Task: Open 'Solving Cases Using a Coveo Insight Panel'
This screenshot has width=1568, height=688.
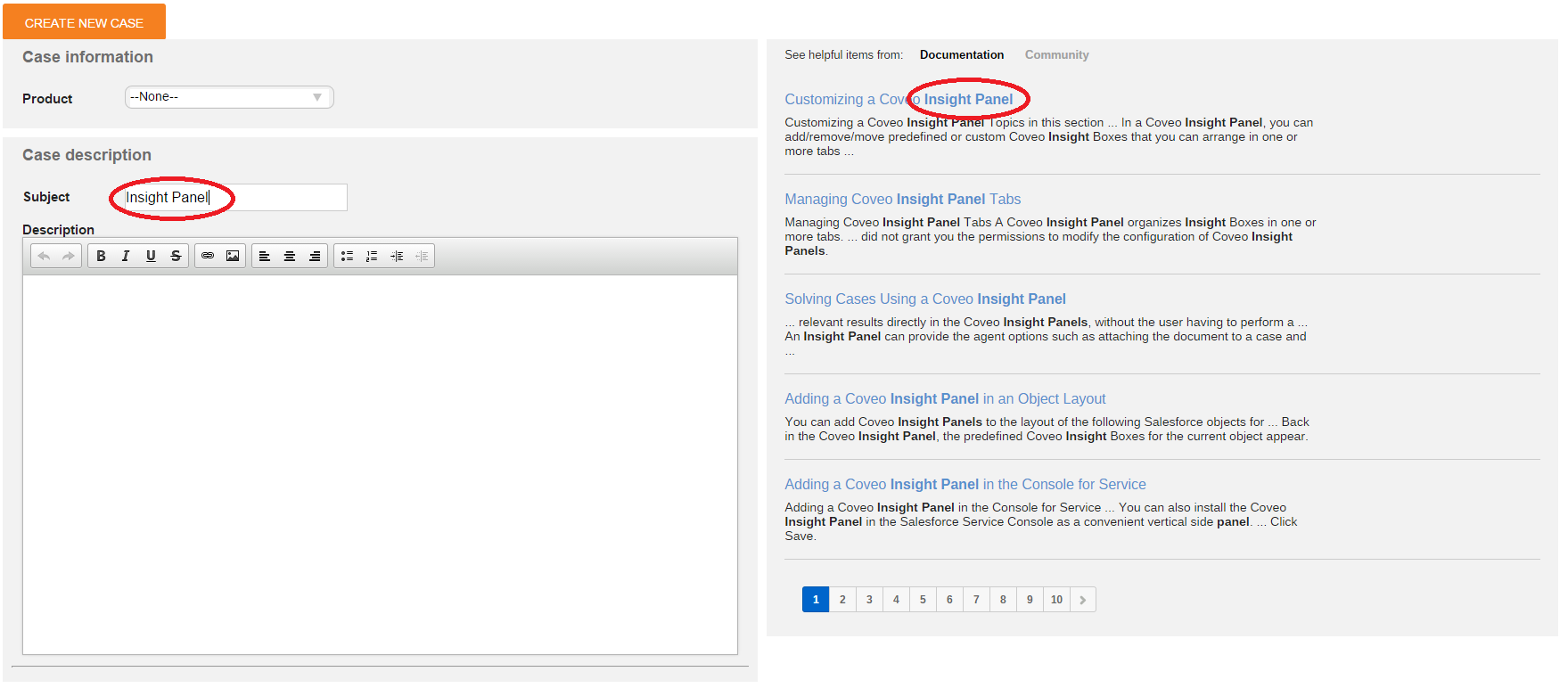Action: 924,299
